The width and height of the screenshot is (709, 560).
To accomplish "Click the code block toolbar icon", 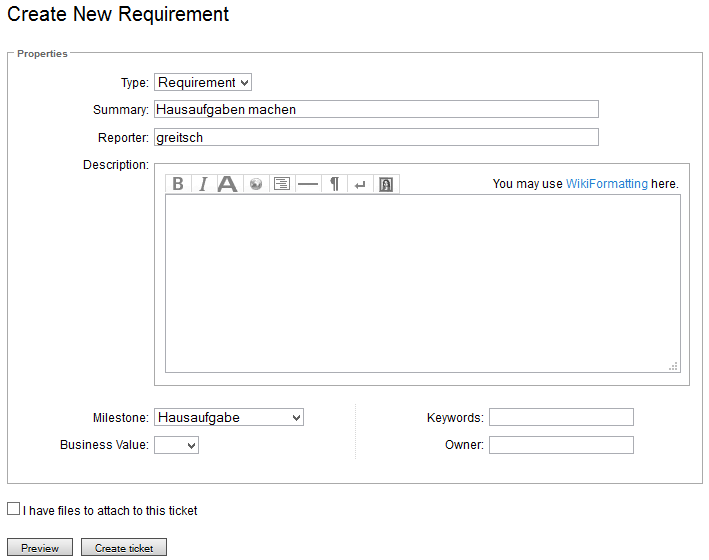I will (282, 184).
